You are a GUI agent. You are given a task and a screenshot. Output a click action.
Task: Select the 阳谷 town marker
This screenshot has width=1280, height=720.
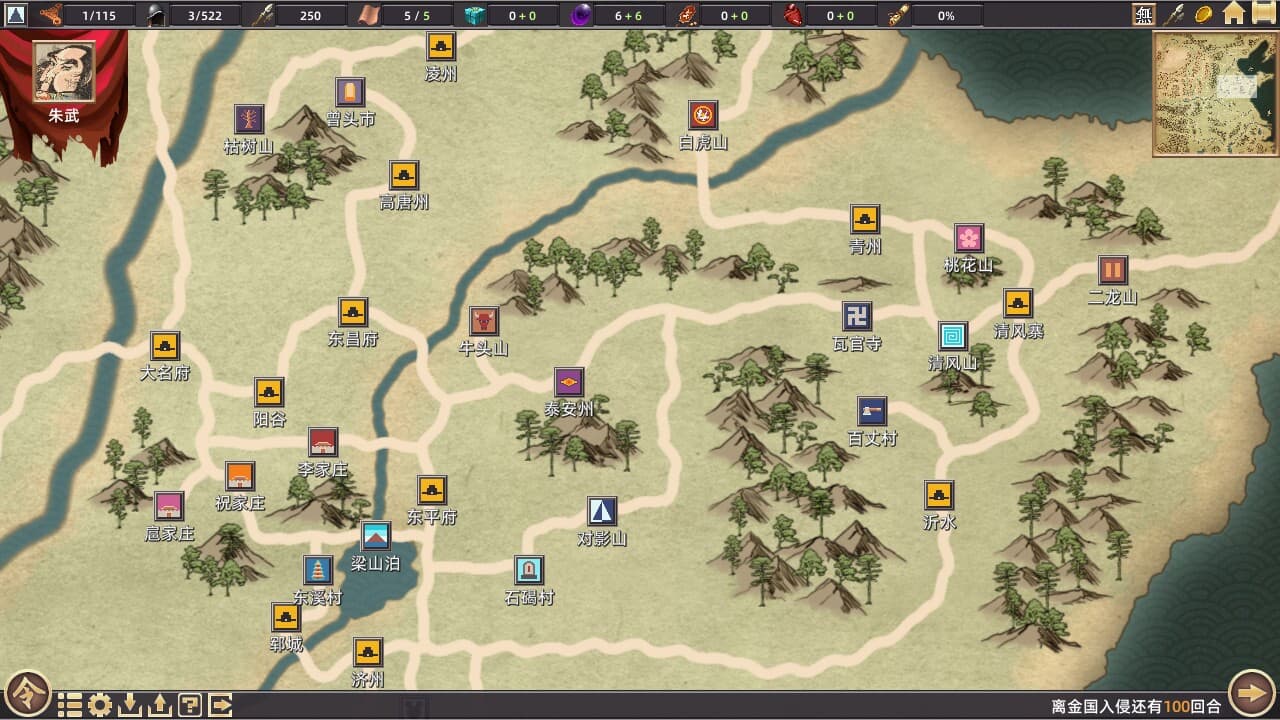269,392
